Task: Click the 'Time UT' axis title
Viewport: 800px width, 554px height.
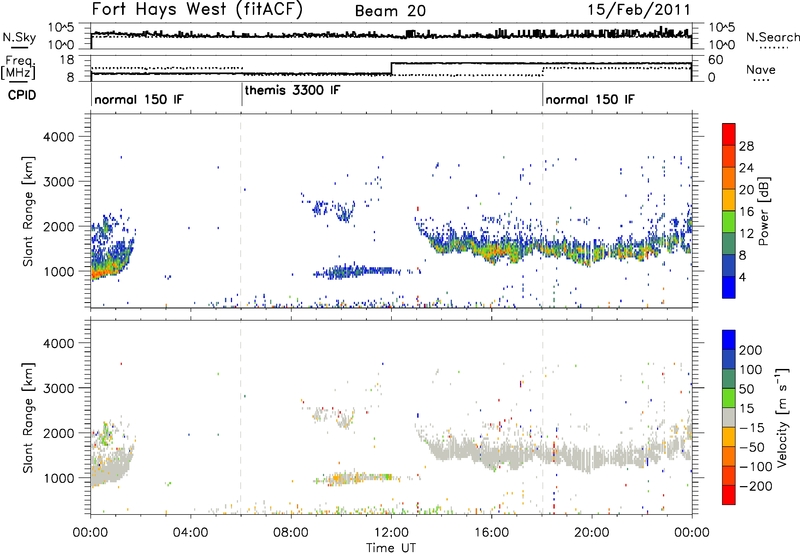Action: click(391, 548)
